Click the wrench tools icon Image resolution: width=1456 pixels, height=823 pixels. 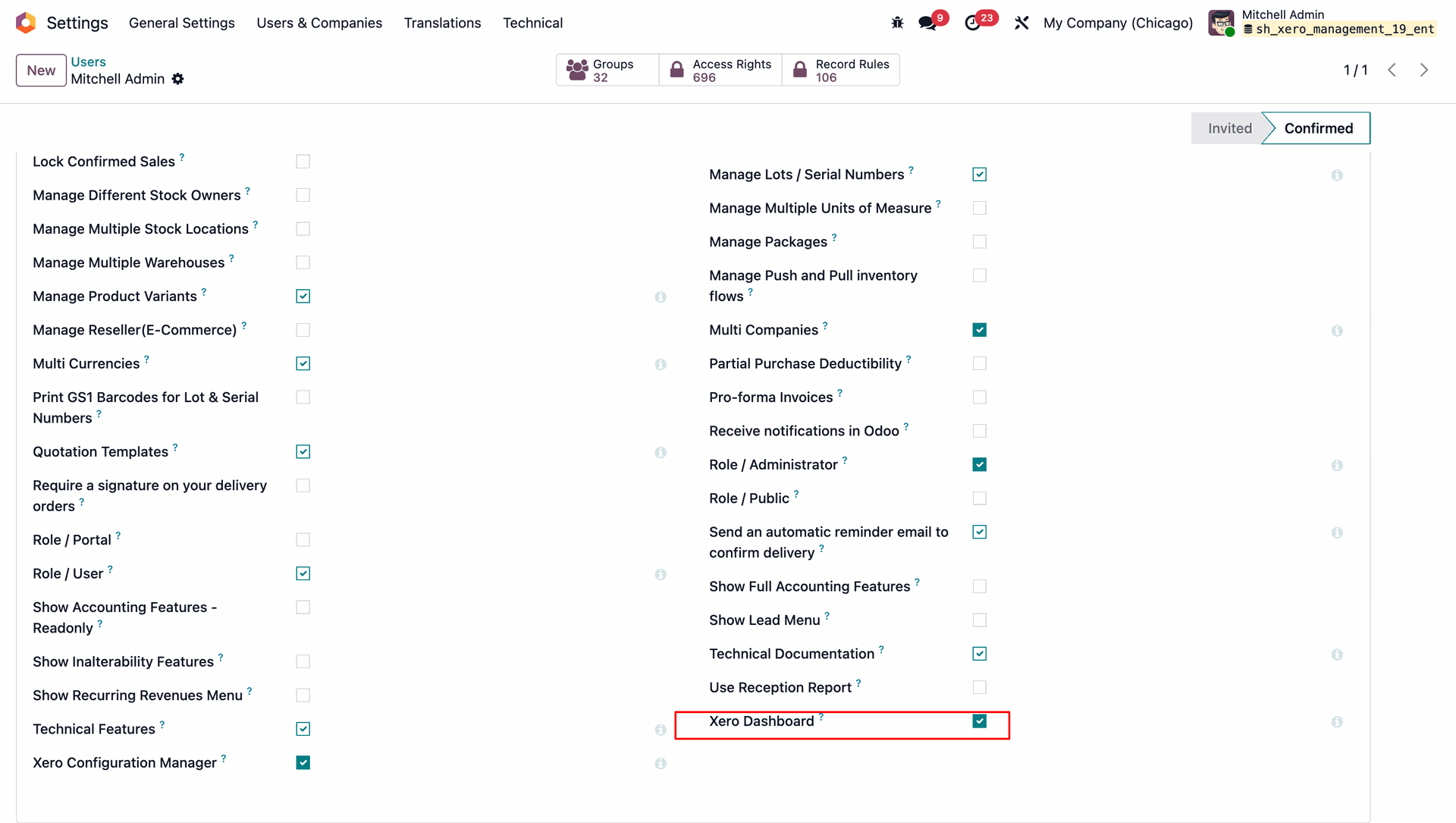[x=1021, y=23]
